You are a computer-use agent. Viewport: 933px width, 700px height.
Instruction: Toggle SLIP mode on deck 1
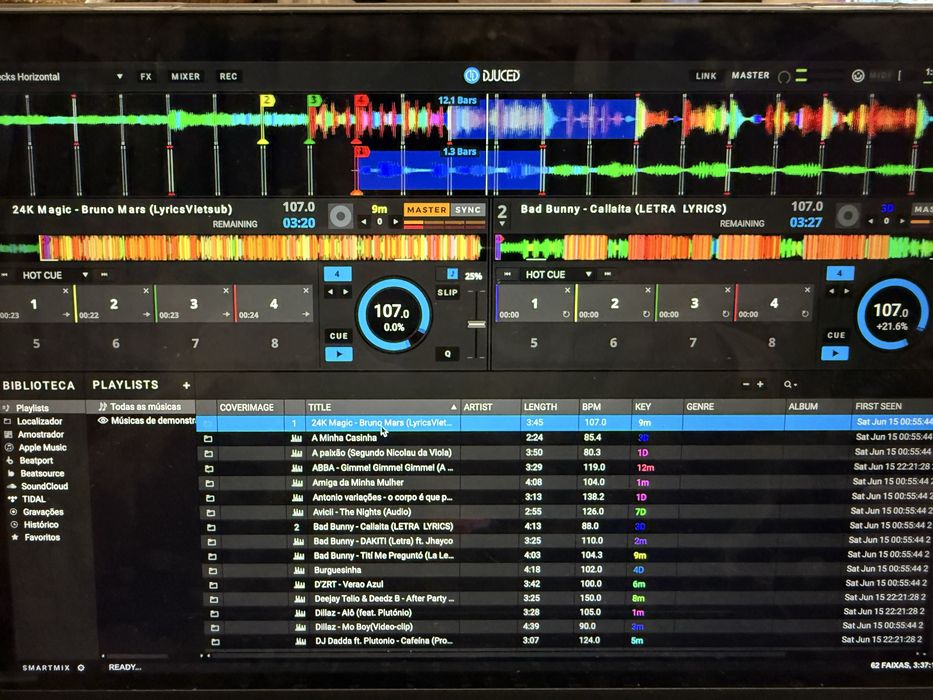(447, 292)
